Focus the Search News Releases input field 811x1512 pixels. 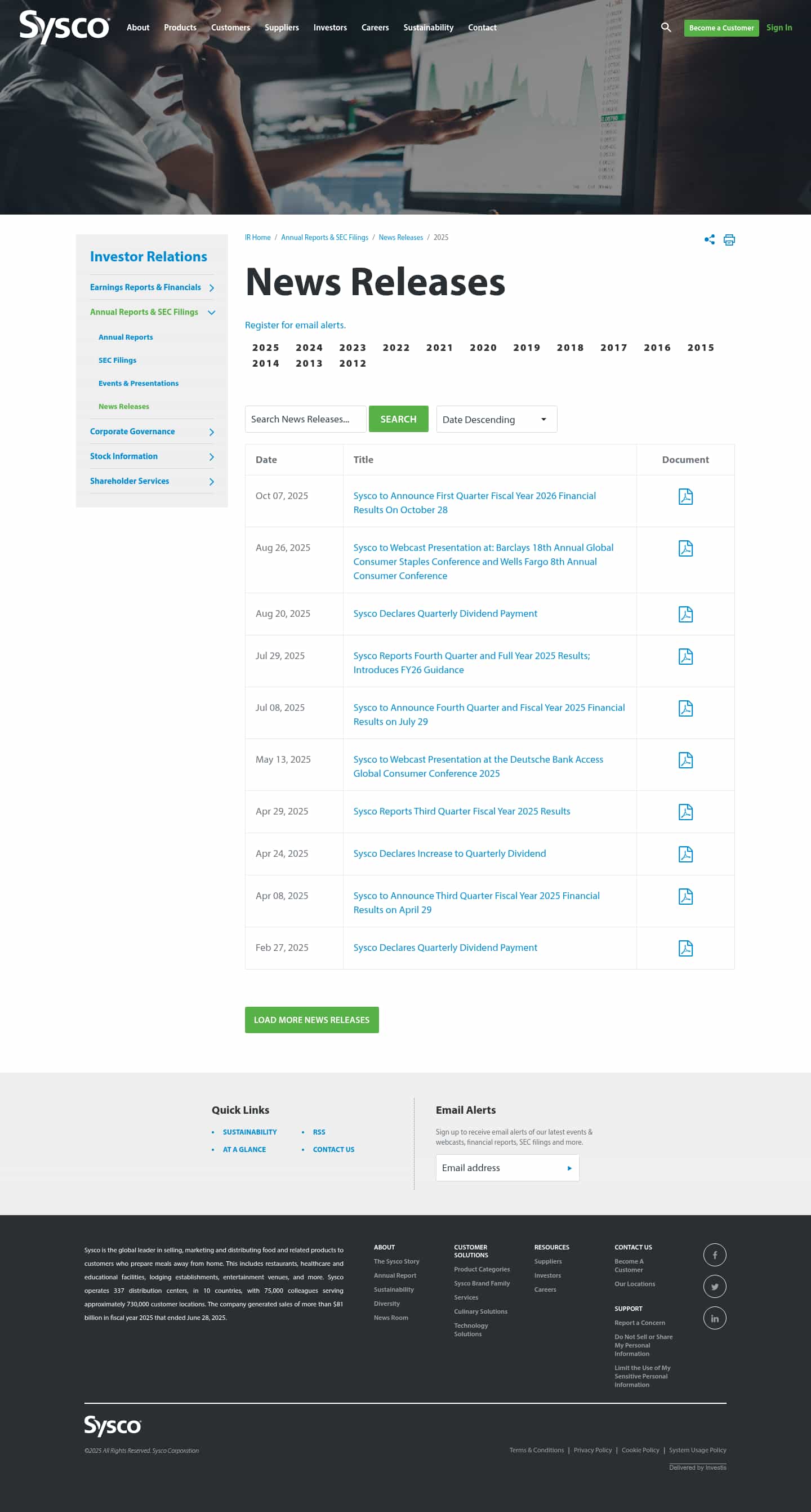click(306, 419)
